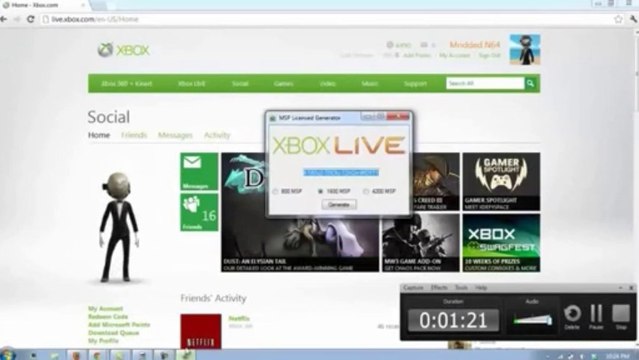The width and height of the screenshot is (639, 360).
Task: Open the Music nav menu
Action: [x=370, y=84]
